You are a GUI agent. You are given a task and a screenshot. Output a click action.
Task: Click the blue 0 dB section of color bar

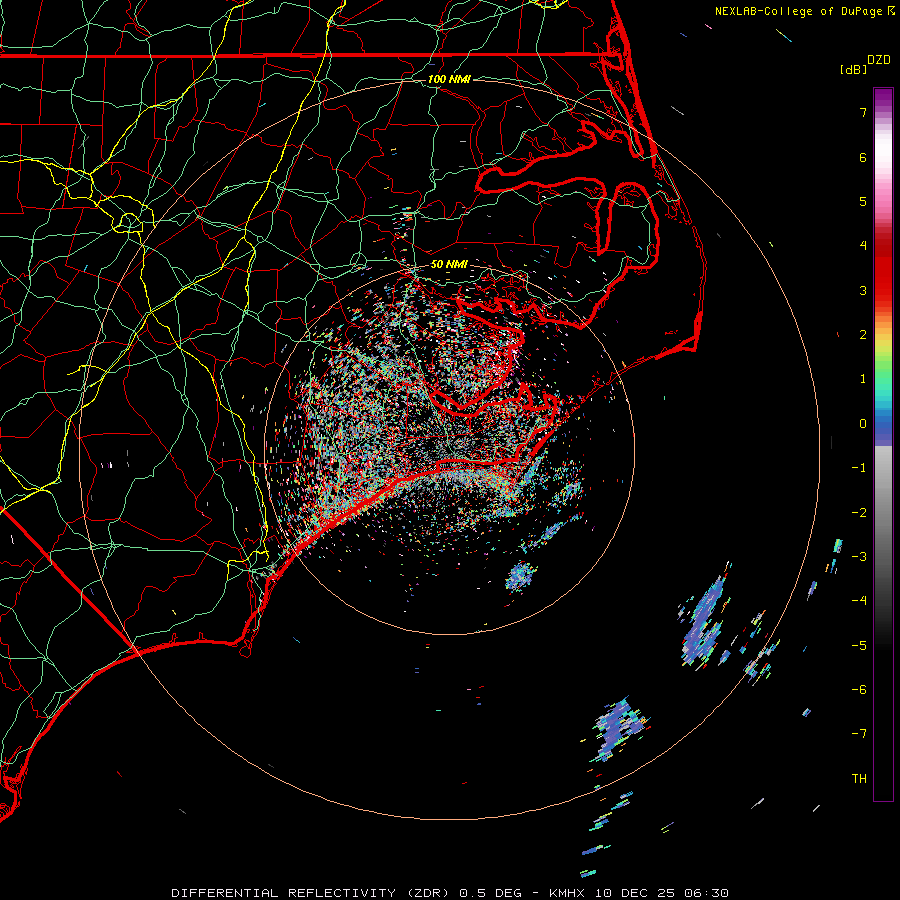click(883, 425)
